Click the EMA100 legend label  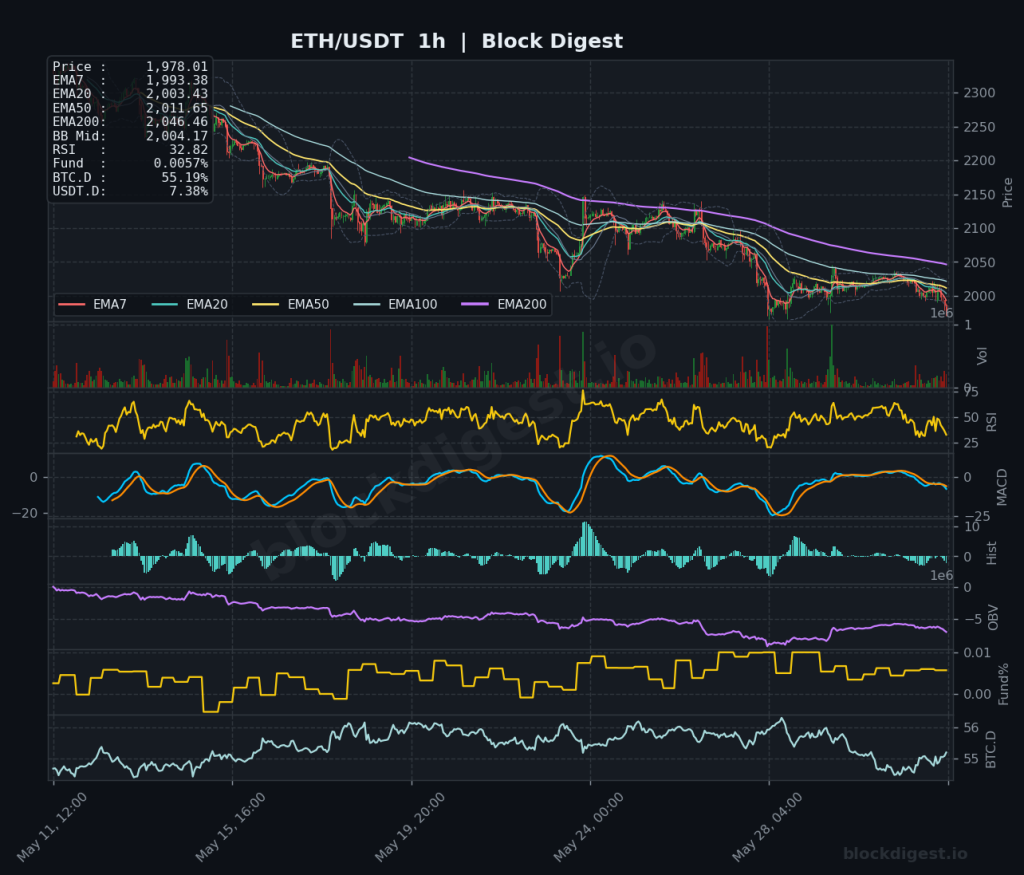pos(413,304)
